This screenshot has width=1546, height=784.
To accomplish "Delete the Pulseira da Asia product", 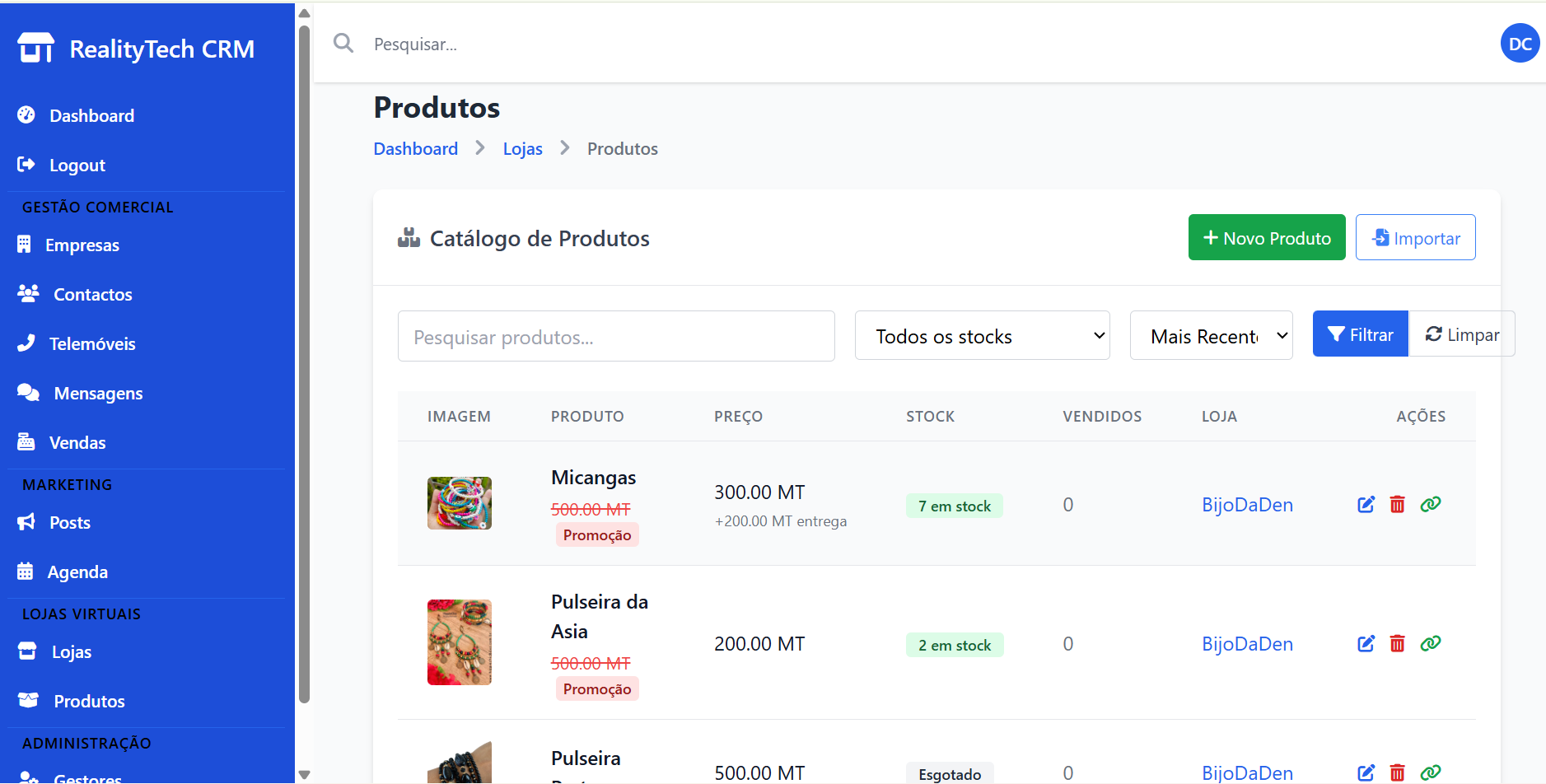I will point(1397,643).
